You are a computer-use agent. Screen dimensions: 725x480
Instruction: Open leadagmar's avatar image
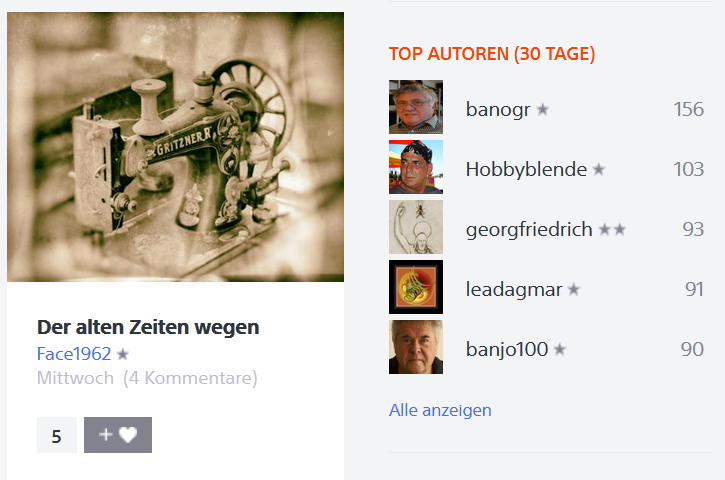[x=416, y=287]
